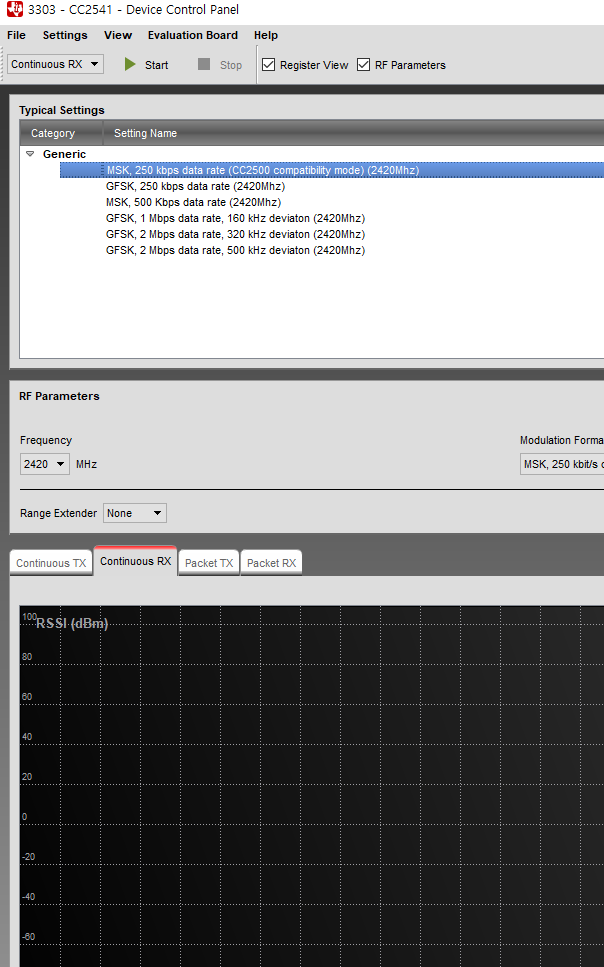Screen dimensions: 604x967
Task: Open the File menu
Action: coord(16,35)
